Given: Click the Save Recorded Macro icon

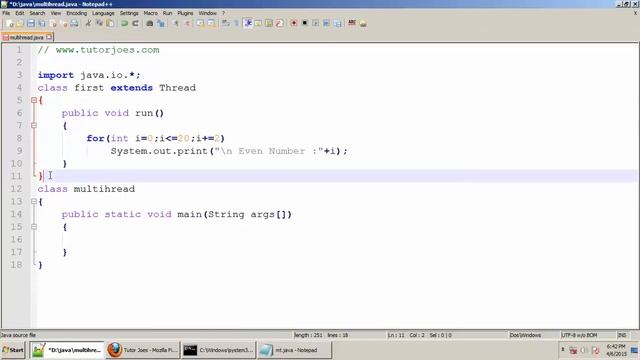Looking at the screenshot, I should [338, 24].
